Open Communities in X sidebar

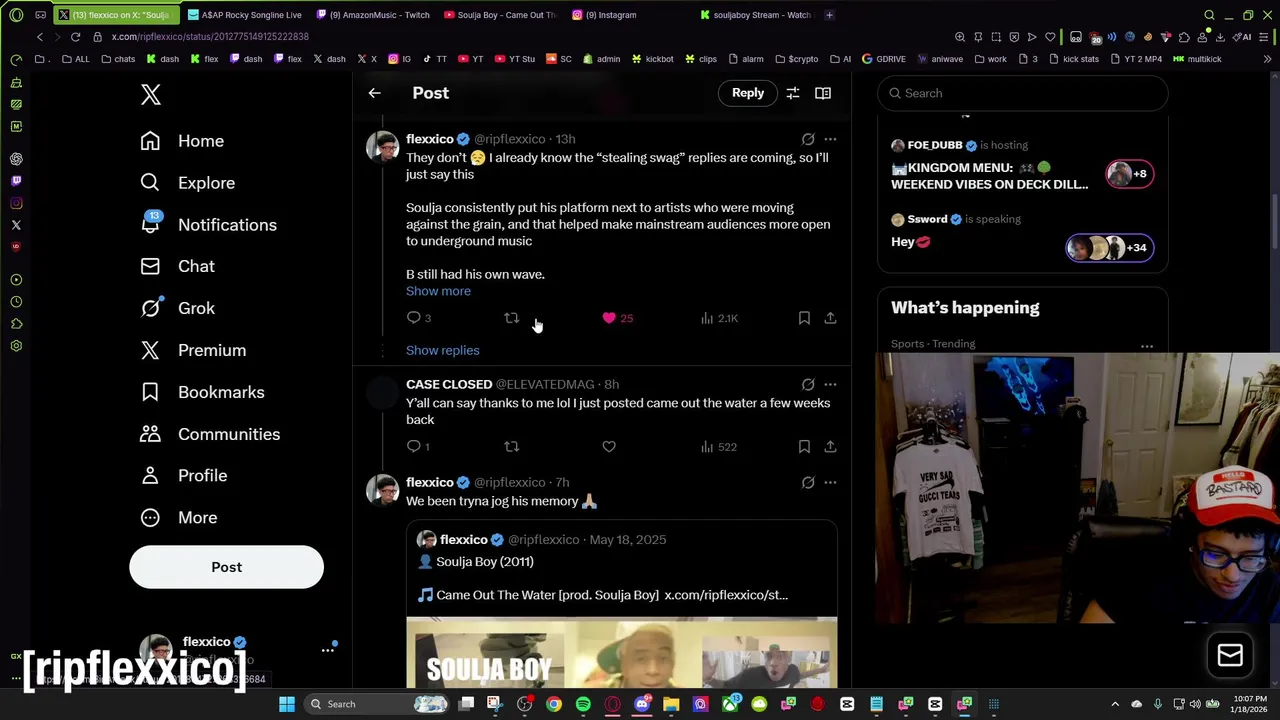[x=210, y=434]
